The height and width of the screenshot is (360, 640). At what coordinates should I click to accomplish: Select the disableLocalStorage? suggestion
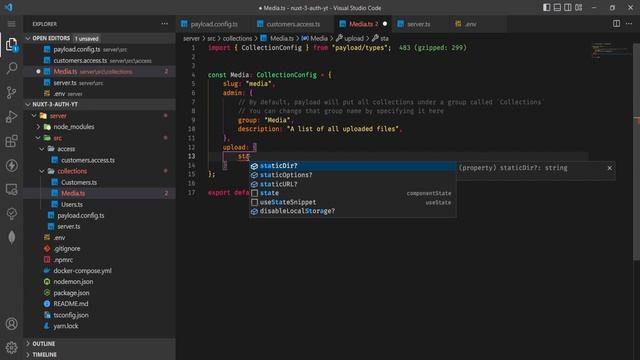[x=353, y=211]
